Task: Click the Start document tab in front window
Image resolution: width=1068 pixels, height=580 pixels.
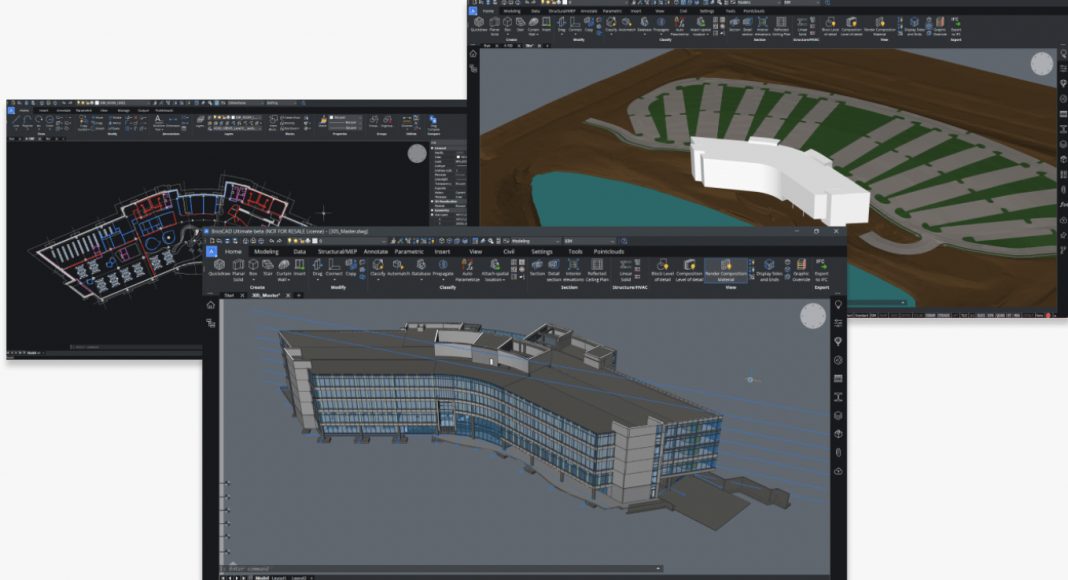Action: point(228,295)
